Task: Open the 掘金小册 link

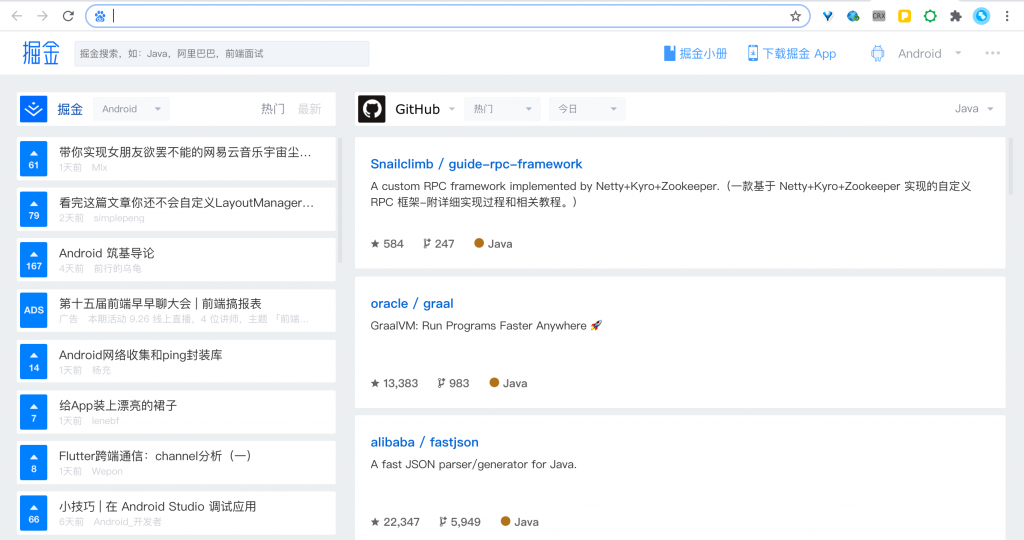Action: pos(696,54)
